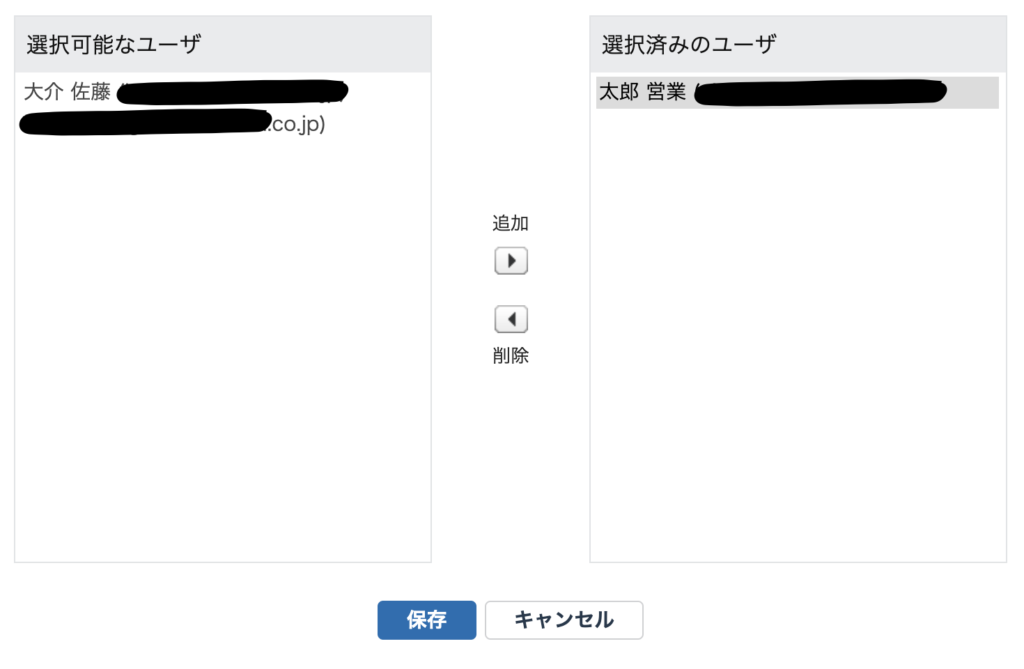Screen dimensions: 1024x669
Task: Click the wrapped .co.jp) line of 大介 佐藤
Action: tap(298, 123)
